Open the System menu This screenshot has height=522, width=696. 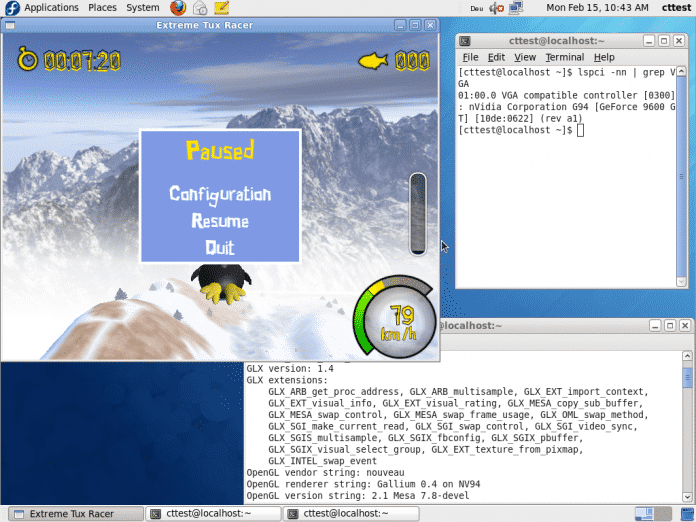tap(143, 8)
